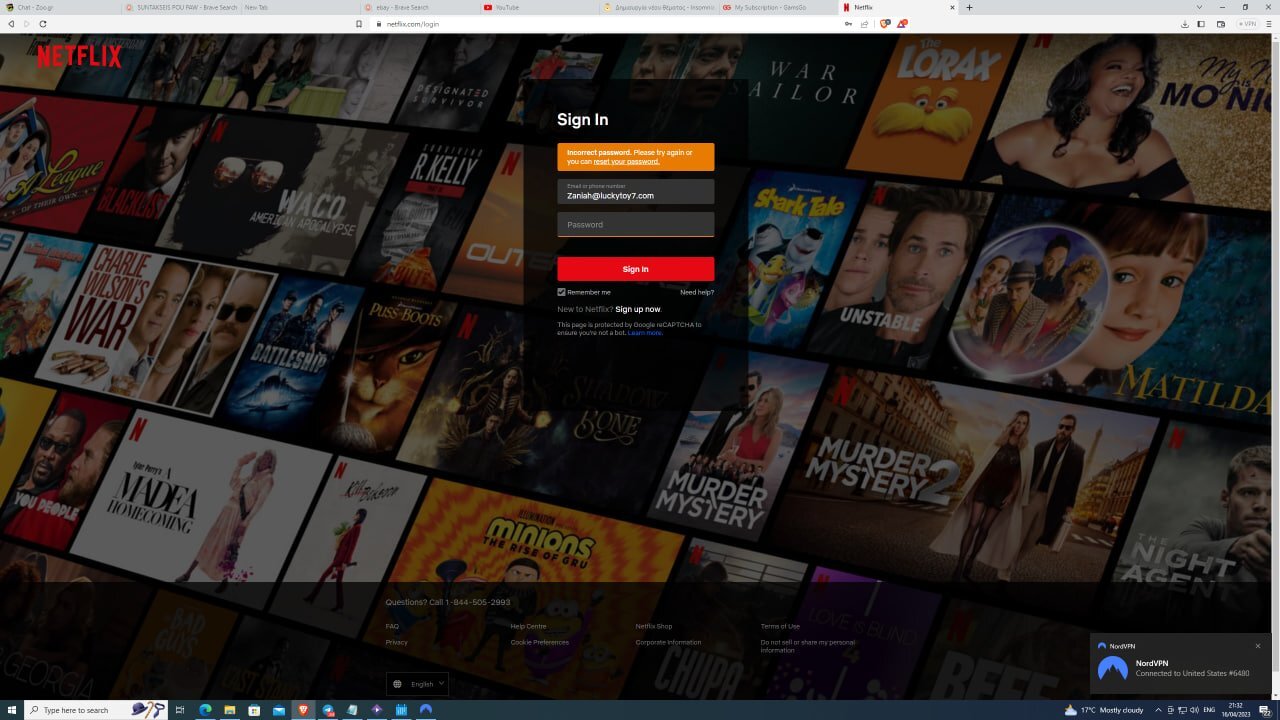Click the red Sign In button
The image size is (1280, 720).
point(635,269)
